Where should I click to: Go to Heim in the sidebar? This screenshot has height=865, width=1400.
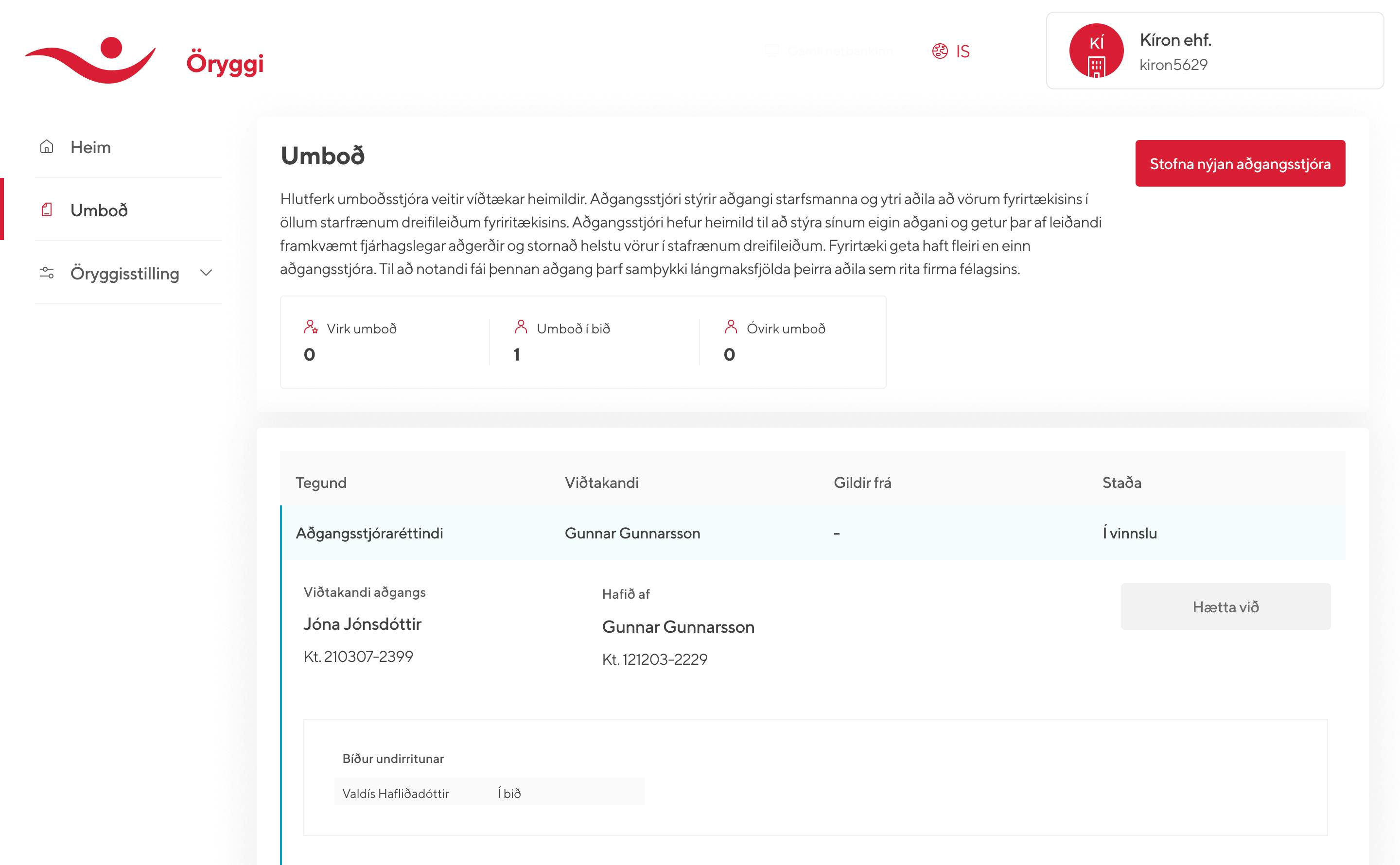90,147
